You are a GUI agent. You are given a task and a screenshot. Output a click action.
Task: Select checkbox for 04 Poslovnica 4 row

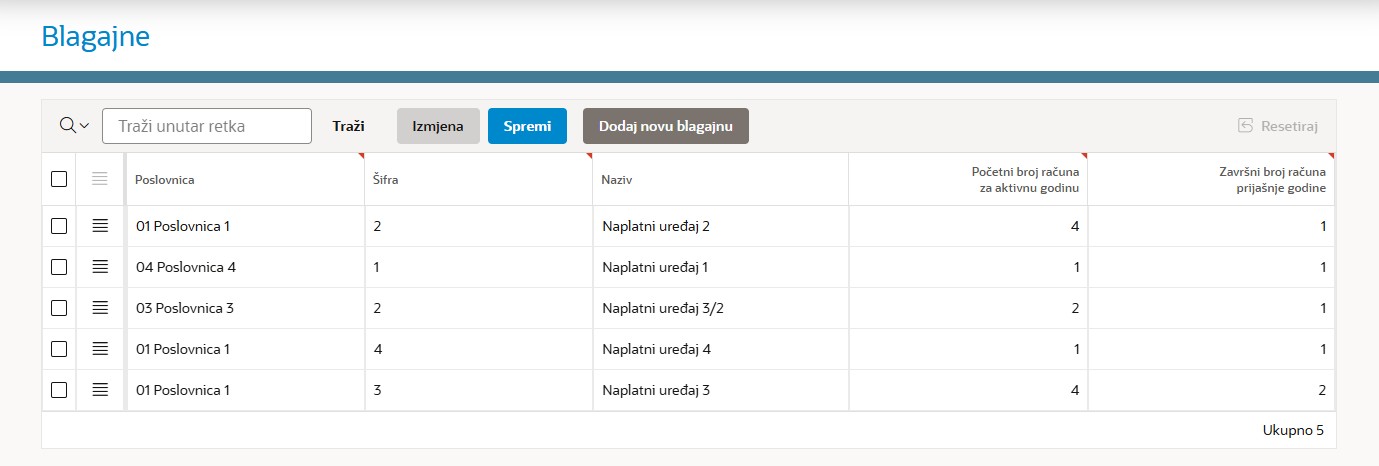(x=59, y=267)
